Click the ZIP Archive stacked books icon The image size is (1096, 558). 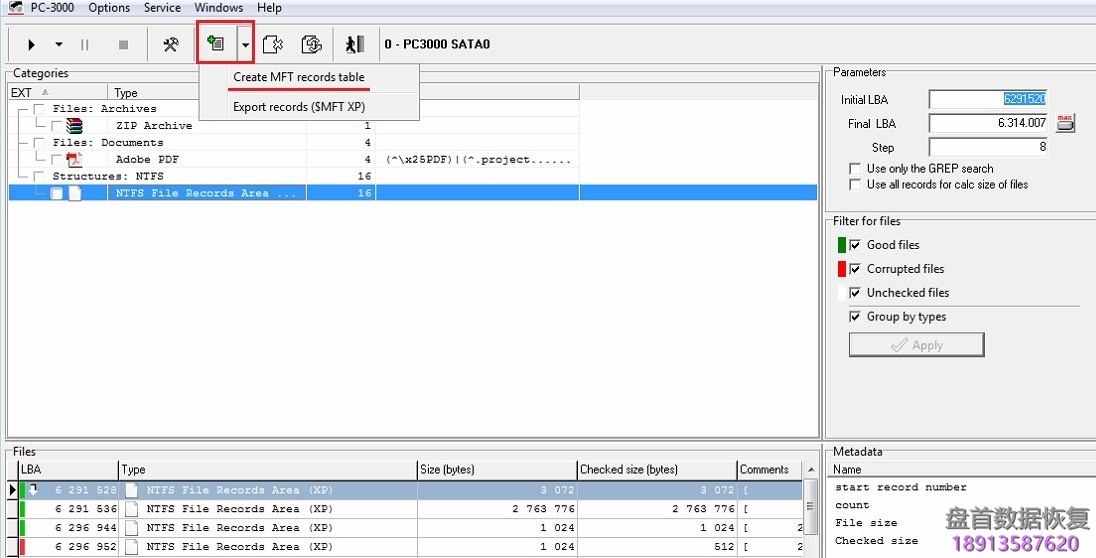click(x=74, y=126)
